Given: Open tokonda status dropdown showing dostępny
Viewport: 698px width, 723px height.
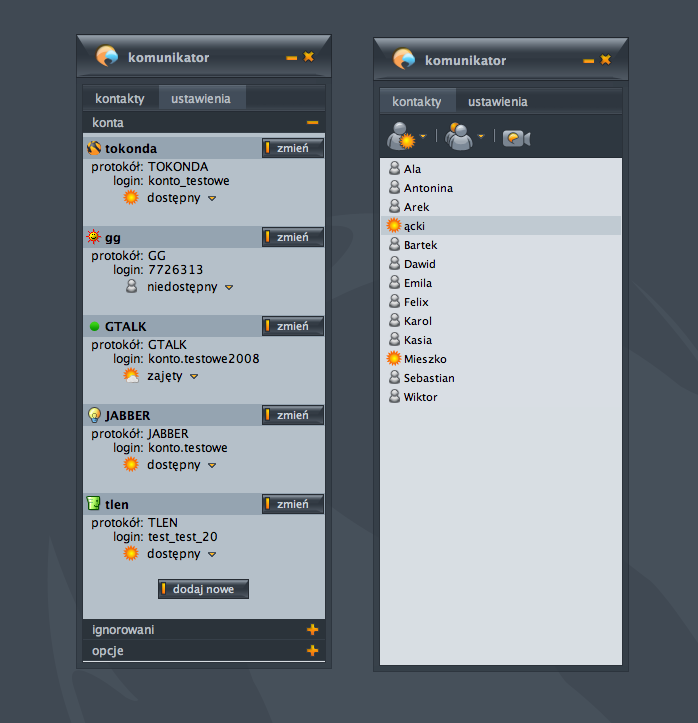Looking at the screenshot, I should pos(212,198).
